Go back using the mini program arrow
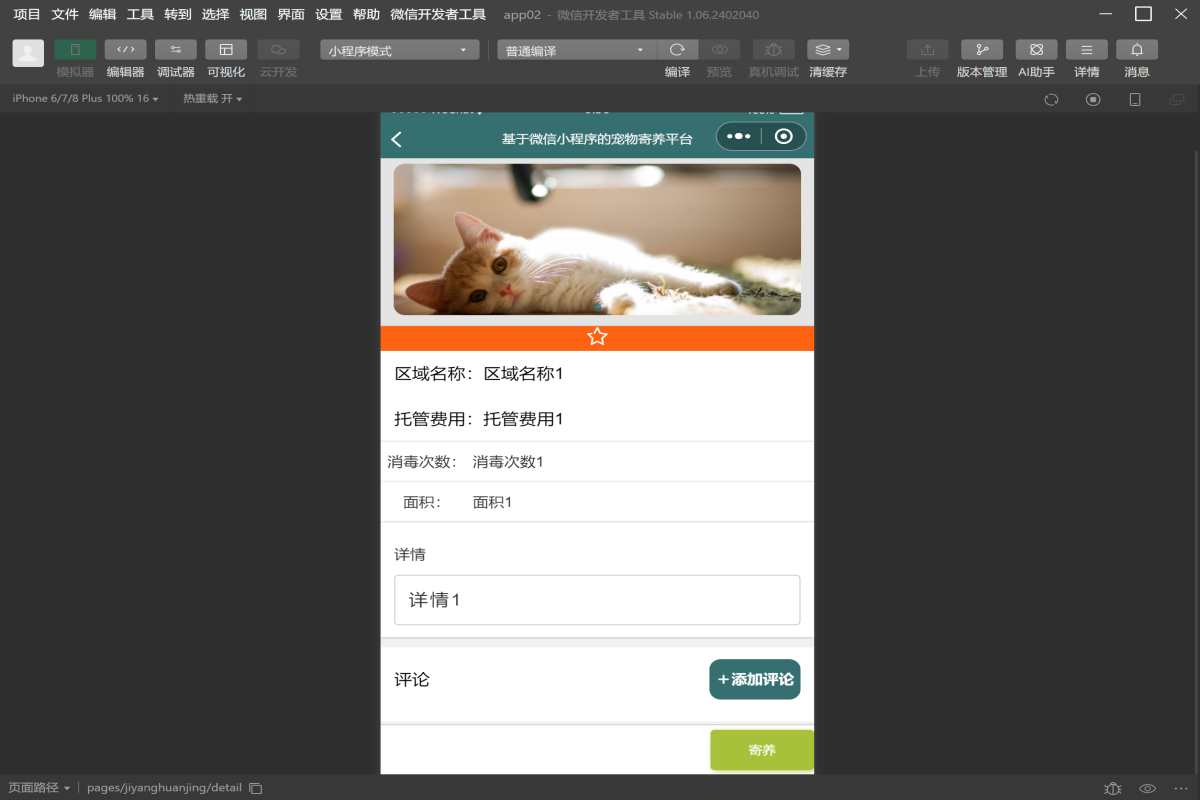Screen dimensions: 1200x800 (x=397, y=139)
